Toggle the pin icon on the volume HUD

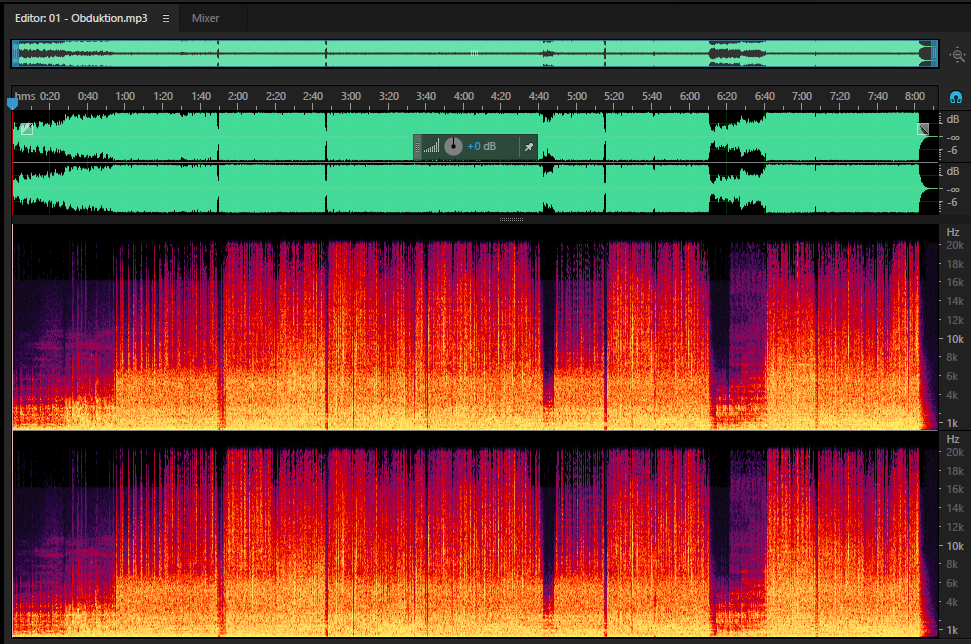coord(529,147)
